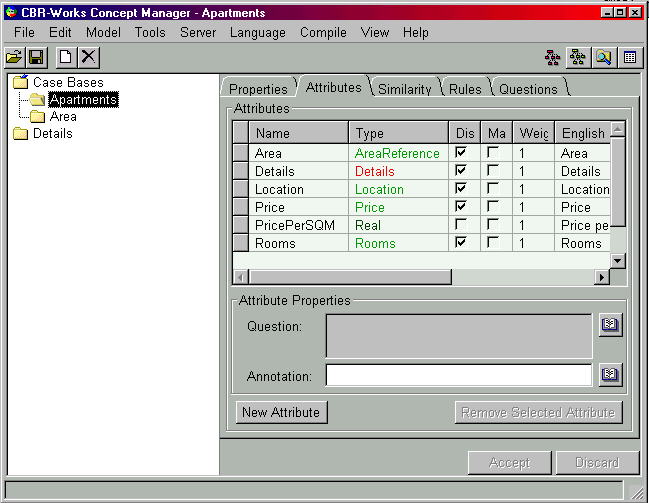Click the AreaReference type cell

tap(398, 153)
